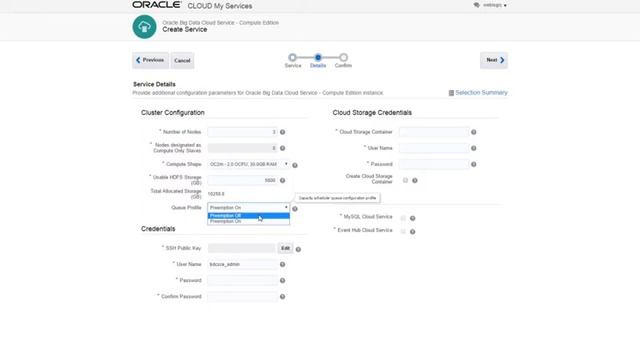Toggle Event Hub Cloud Service checkbox
The width and height of the screenshot is (640, 360).
pos(403,231)
